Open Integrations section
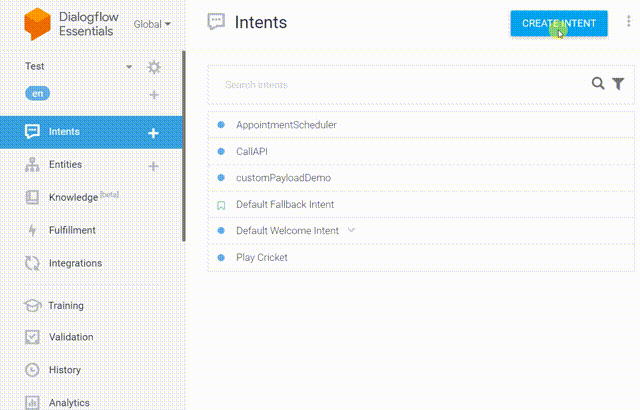The height and width of the screenshot is (410, 640). coord(76,263)
